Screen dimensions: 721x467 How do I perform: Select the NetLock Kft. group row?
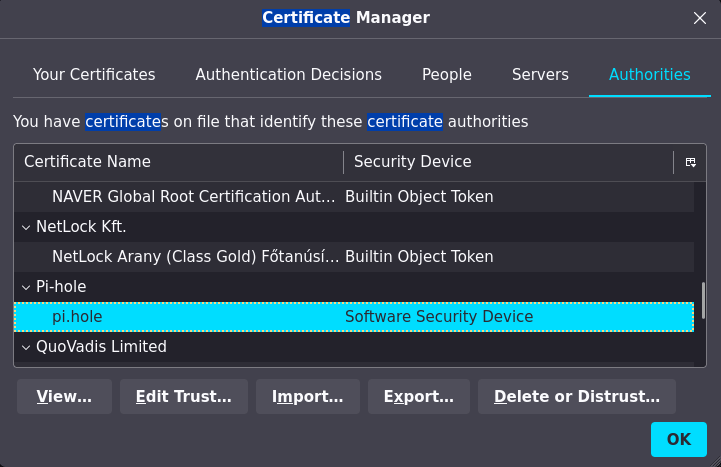click(354, 227)
